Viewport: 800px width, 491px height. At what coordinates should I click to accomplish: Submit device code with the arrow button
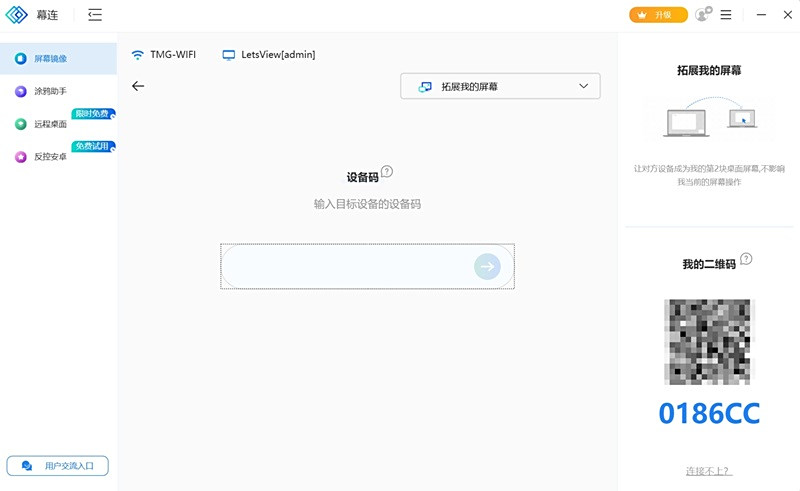click(487, 266)
